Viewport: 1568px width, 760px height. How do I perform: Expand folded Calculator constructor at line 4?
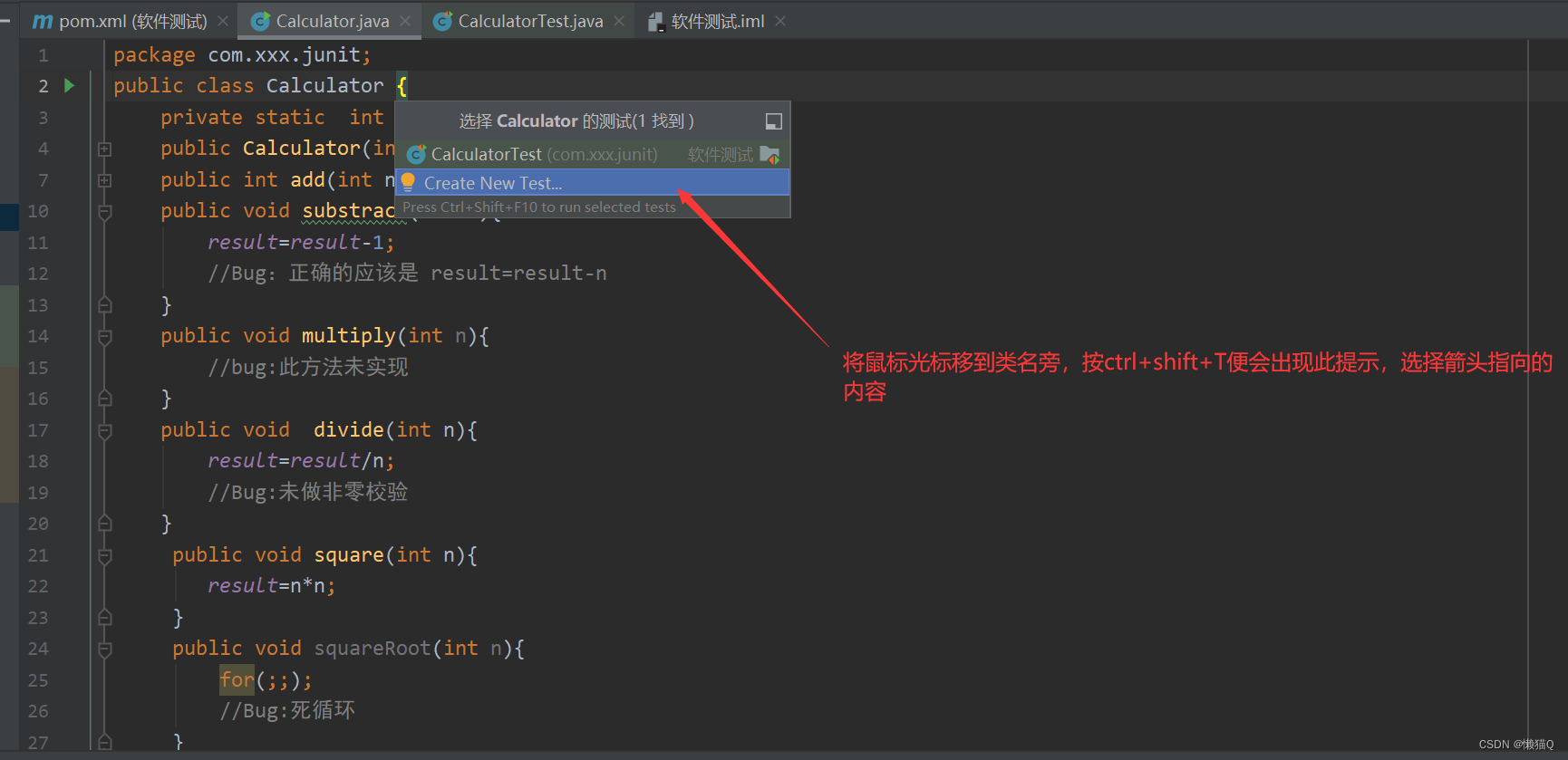tap(105, 149)
